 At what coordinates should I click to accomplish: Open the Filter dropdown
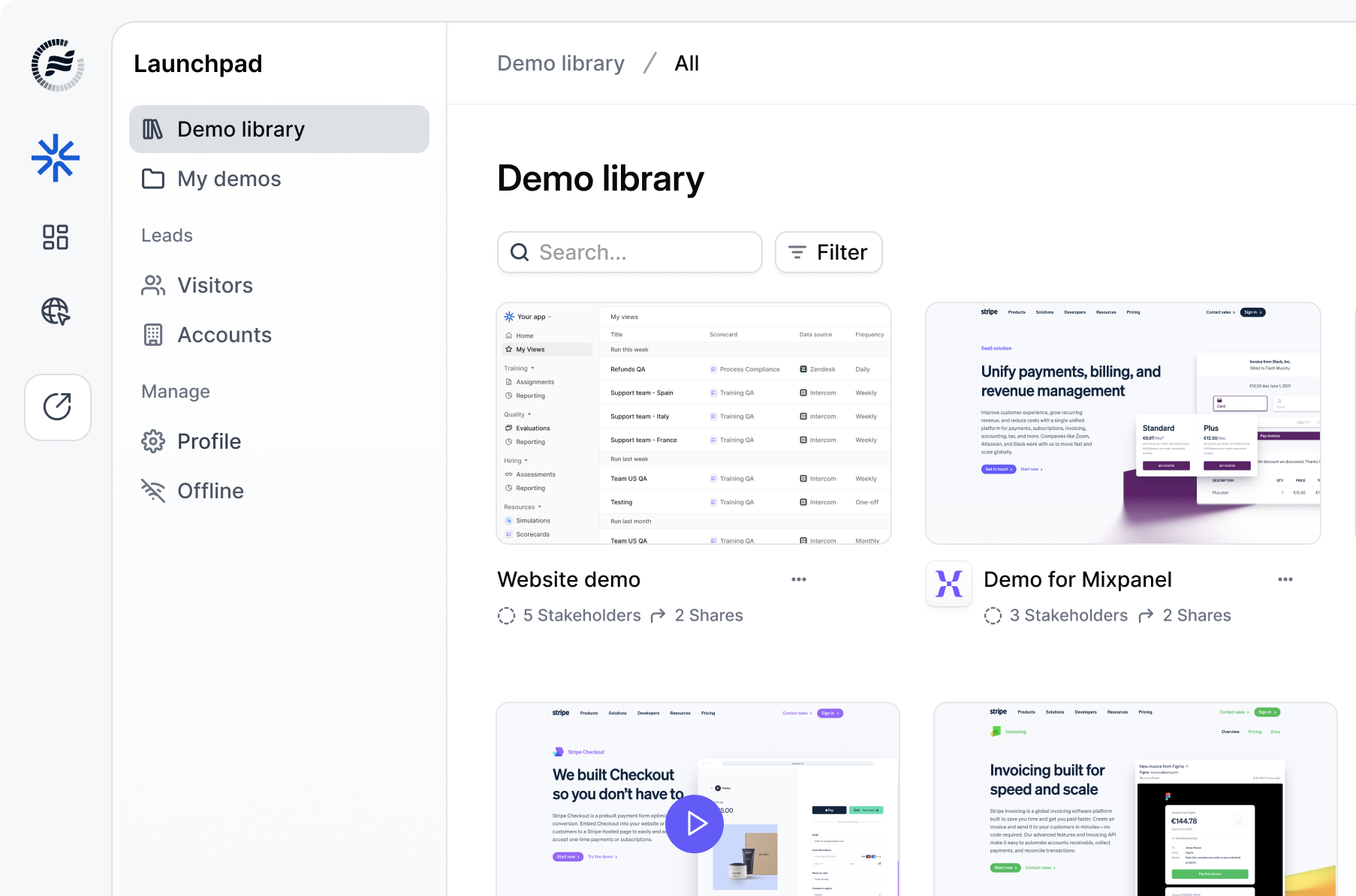(x=829, y=252)
